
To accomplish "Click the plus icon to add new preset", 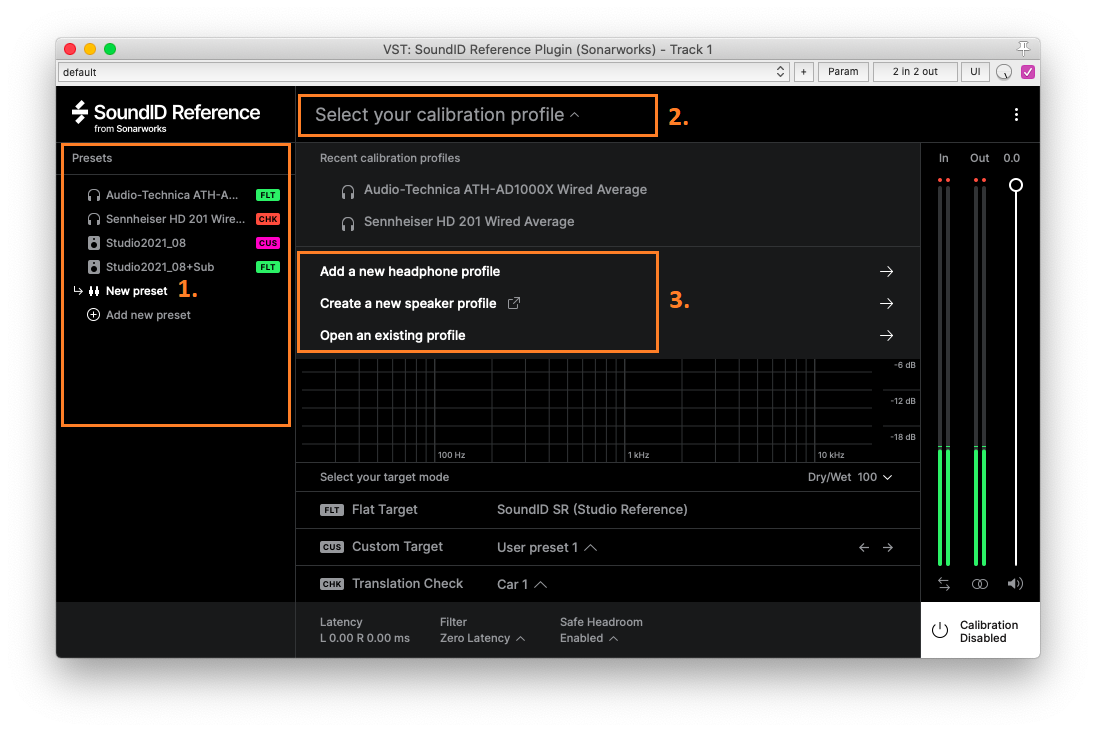I will (x=93, y=314).
